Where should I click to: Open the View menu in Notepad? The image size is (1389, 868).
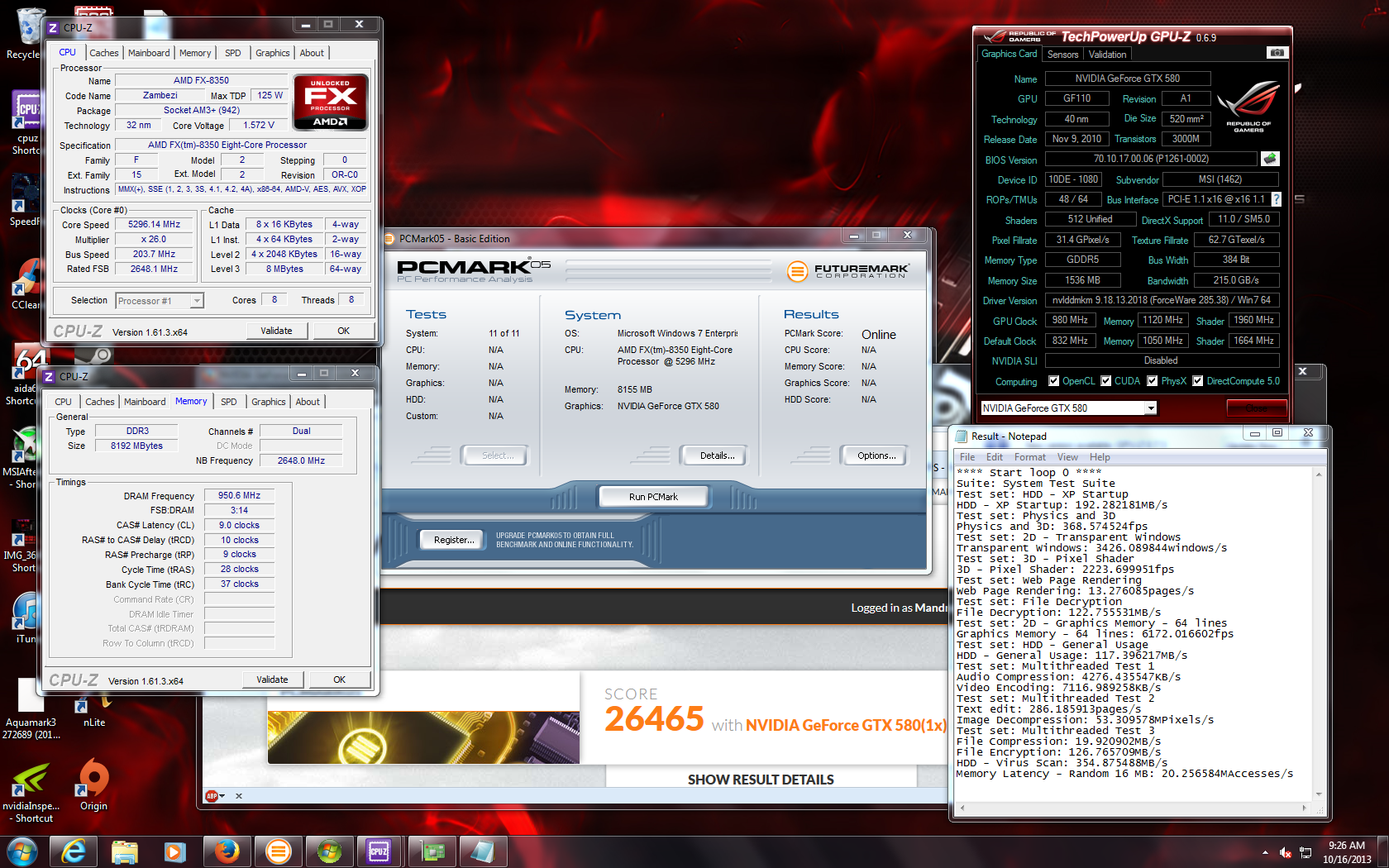pyautogui.click(x=1067, y=457)
